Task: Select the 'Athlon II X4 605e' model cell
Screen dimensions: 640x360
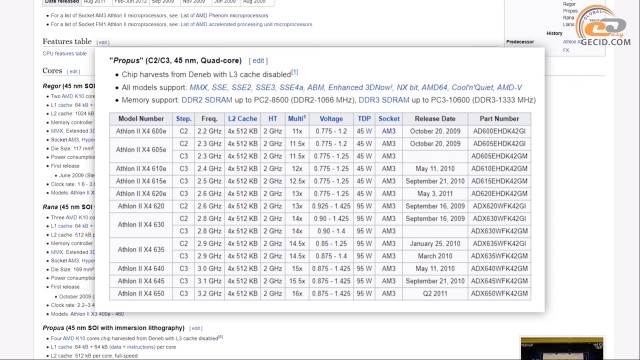Action: [141, 150]
